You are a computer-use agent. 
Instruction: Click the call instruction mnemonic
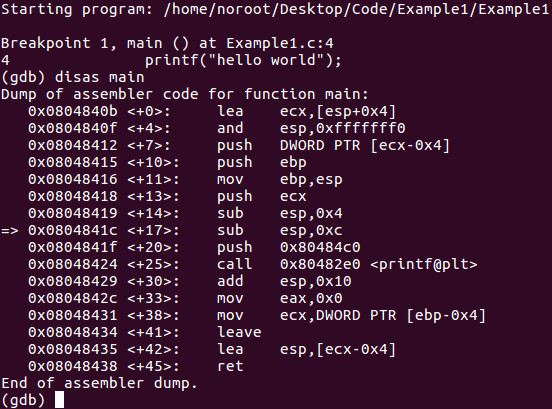[234, 264]
